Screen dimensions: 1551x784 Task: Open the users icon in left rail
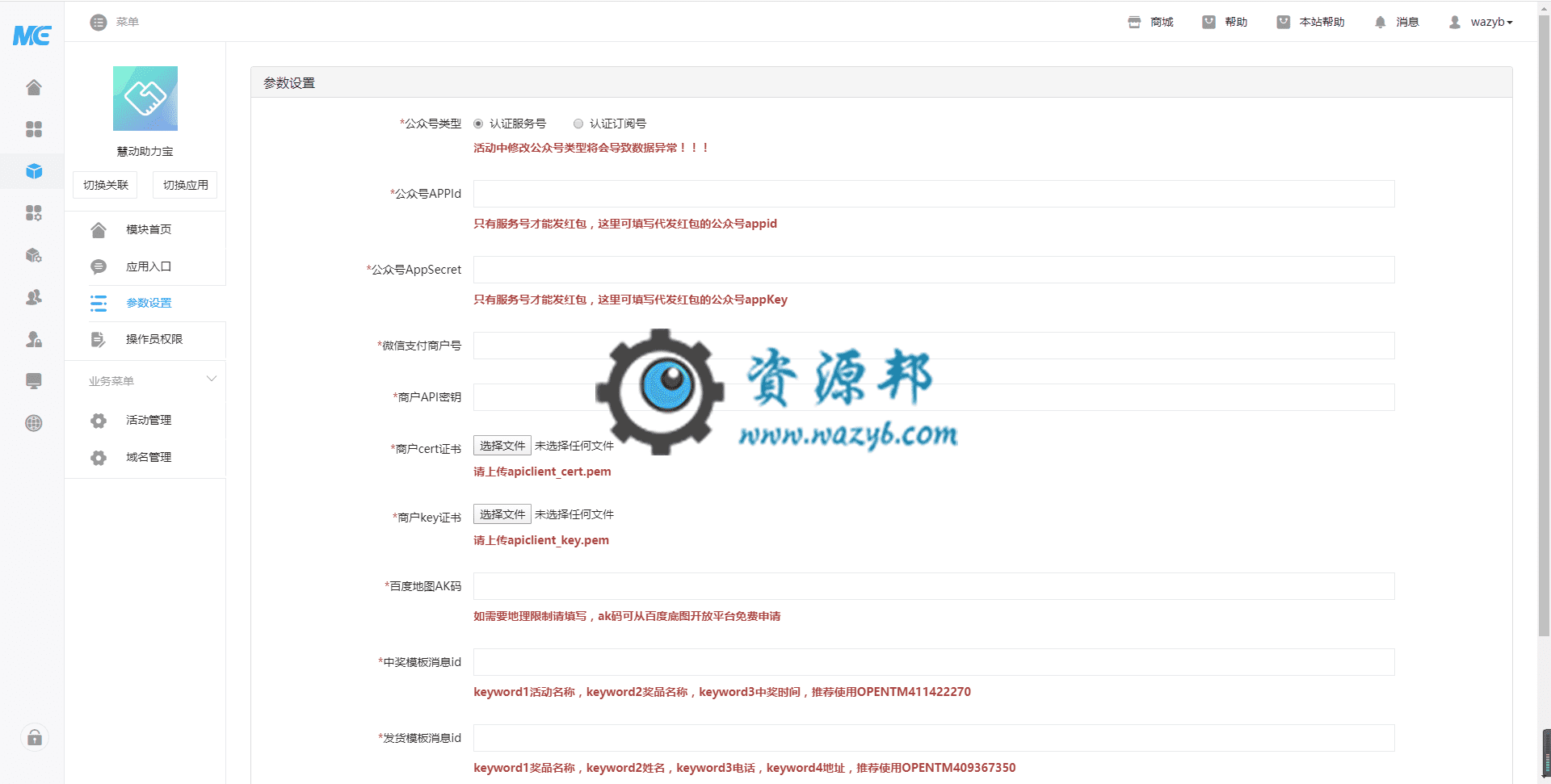coord(33,297)
